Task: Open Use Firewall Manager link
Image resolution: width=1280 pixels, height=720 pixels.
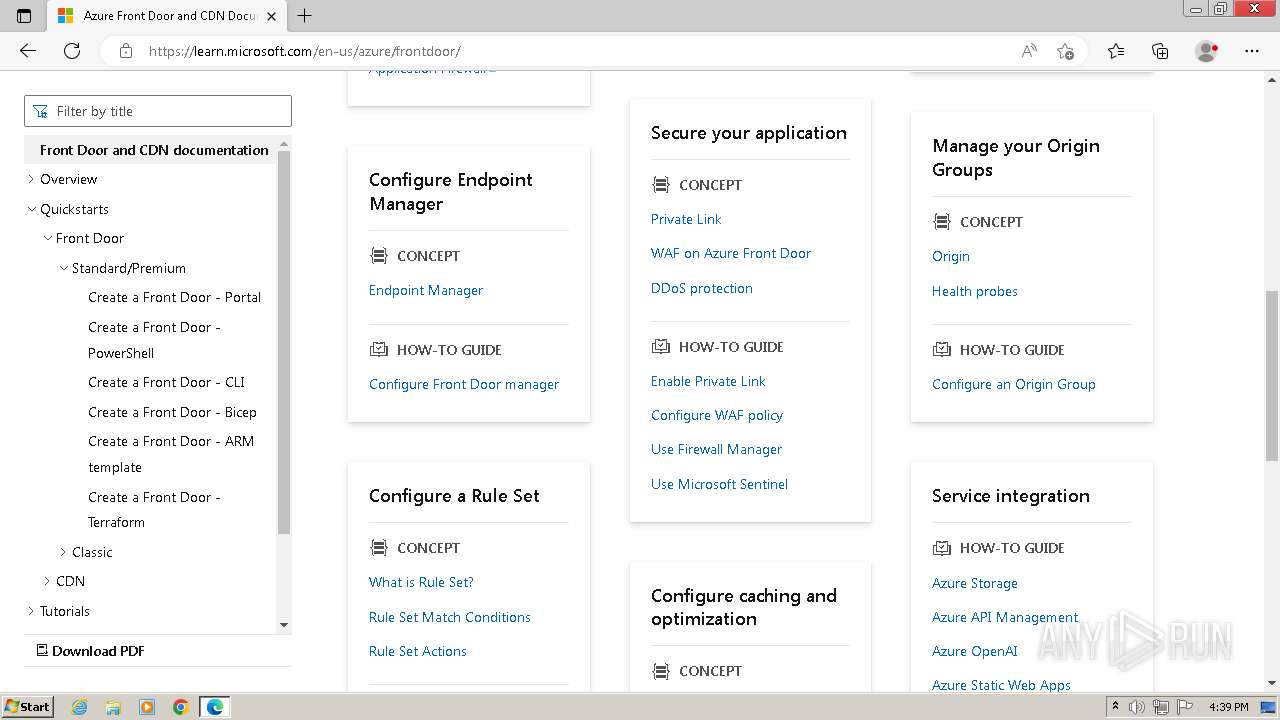Action: (716, 449)
